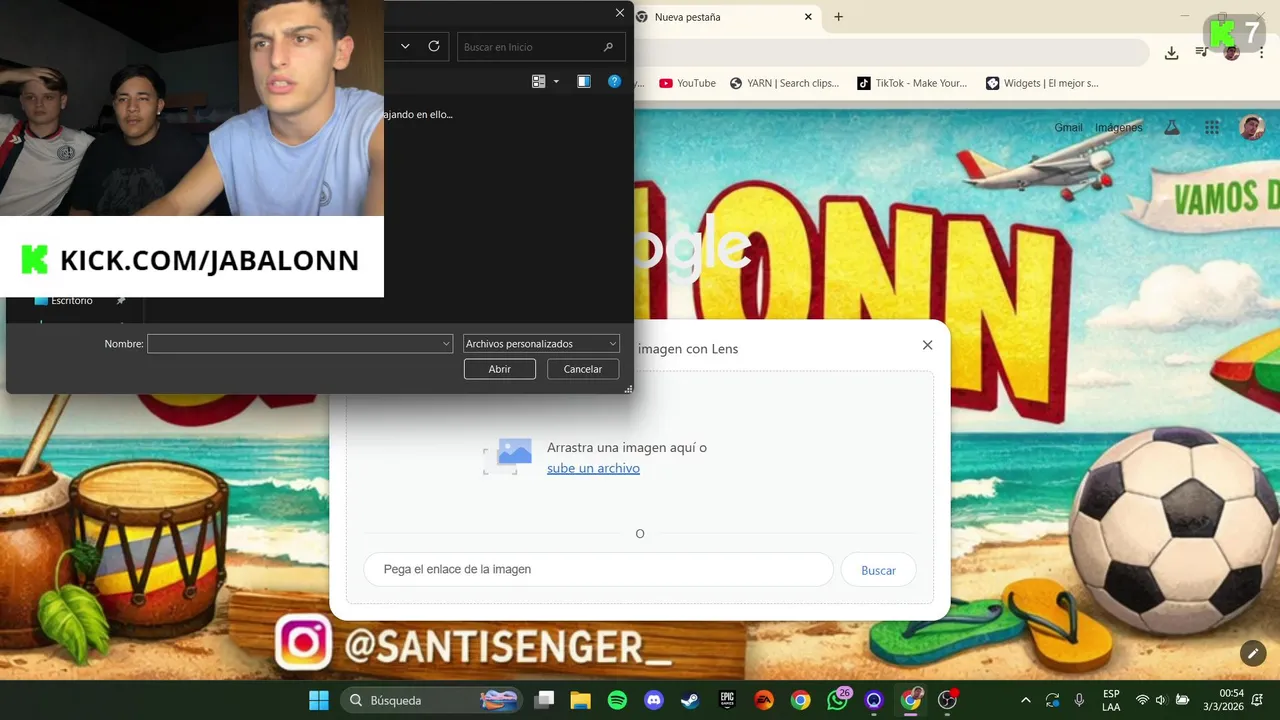Select the Nueva pestaña tab
Screen dimensions: 1280x720
[726, 17]
